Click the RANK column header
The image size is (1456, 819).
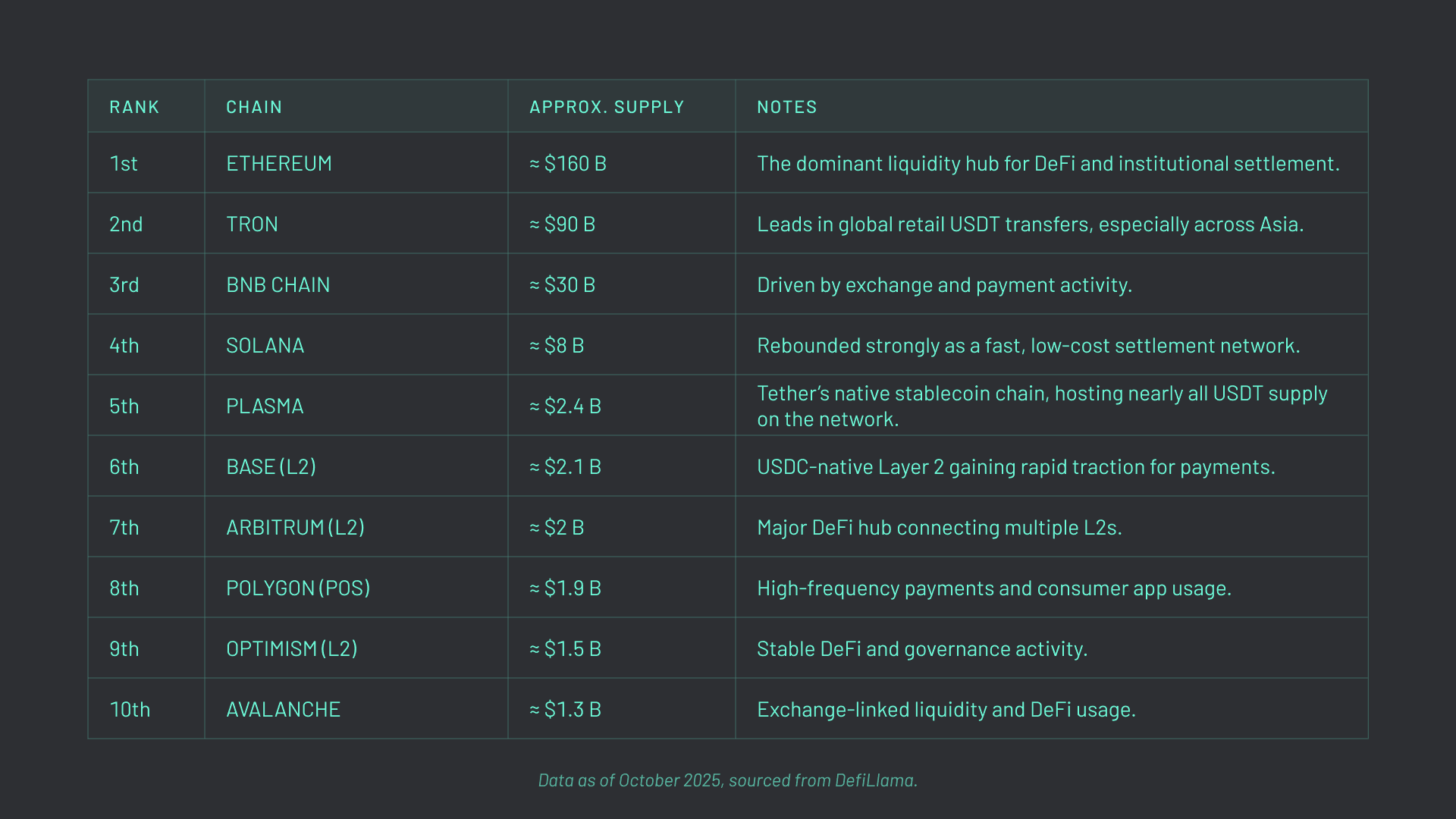tap(134, 106)
